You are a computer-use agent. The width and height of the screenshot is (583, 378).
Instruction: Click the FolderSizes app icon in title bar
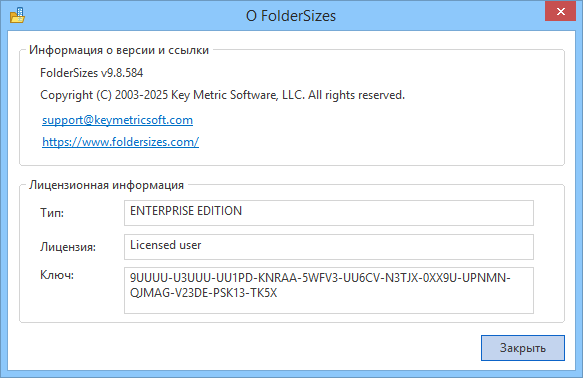[x=17, y=15]
